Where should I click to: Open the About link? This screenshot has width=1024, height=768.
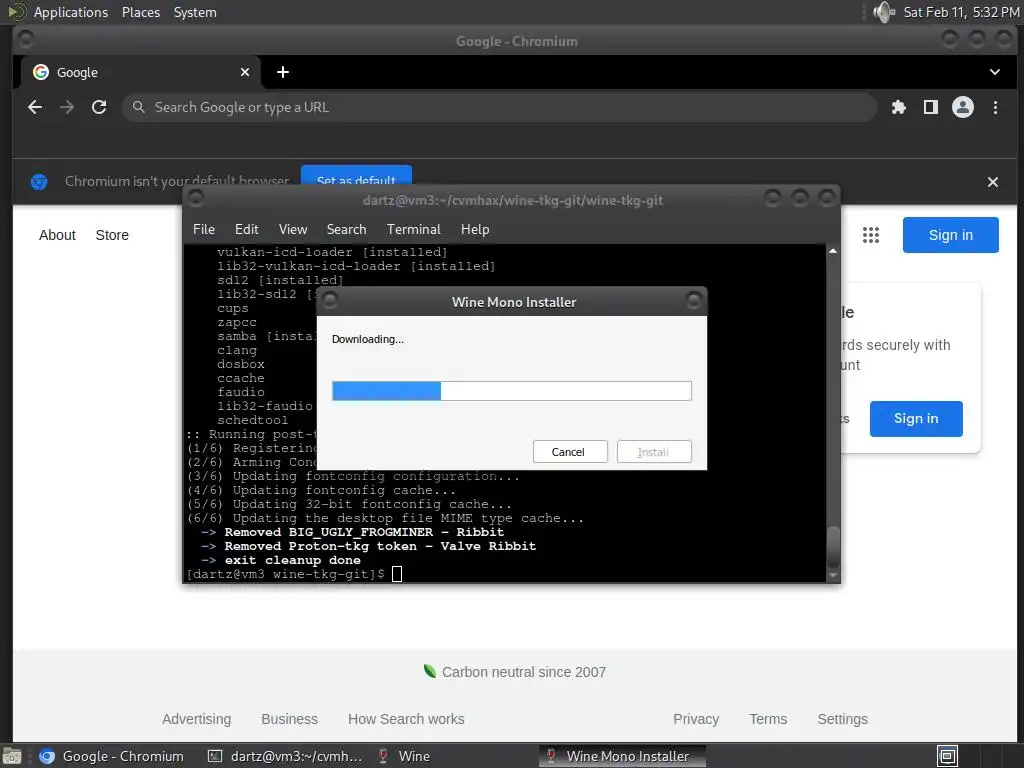pyautogui.click(x=57, y=235)
